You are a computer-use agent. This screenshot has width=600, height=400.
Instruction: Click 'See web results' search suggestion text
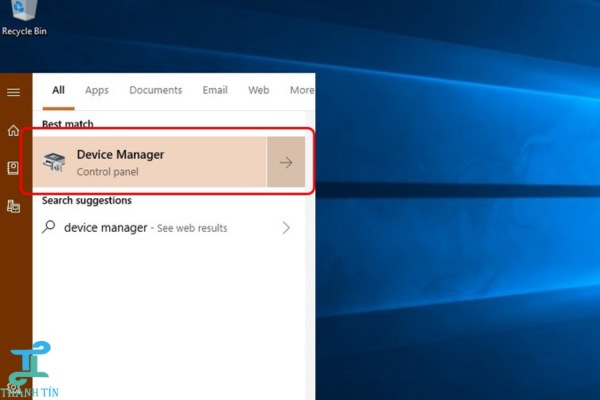(x=192, y=228)
